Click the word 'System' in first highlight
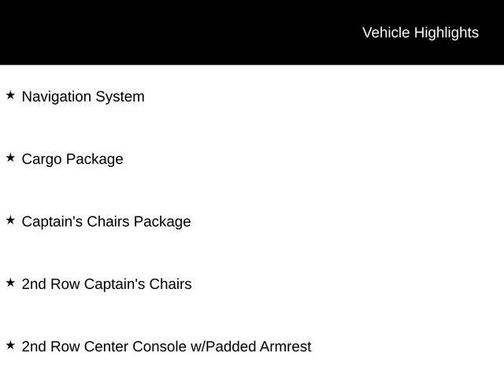Screen dimensions: 504x378 point(120,97)
